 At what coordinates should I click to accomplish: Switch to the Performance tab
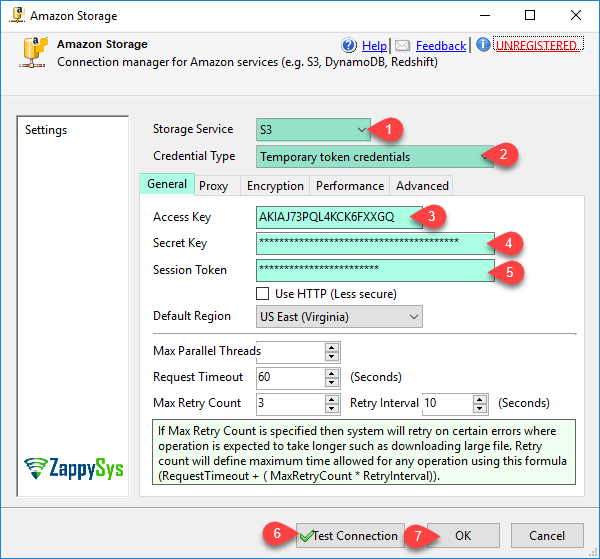[x=350, y=186]
